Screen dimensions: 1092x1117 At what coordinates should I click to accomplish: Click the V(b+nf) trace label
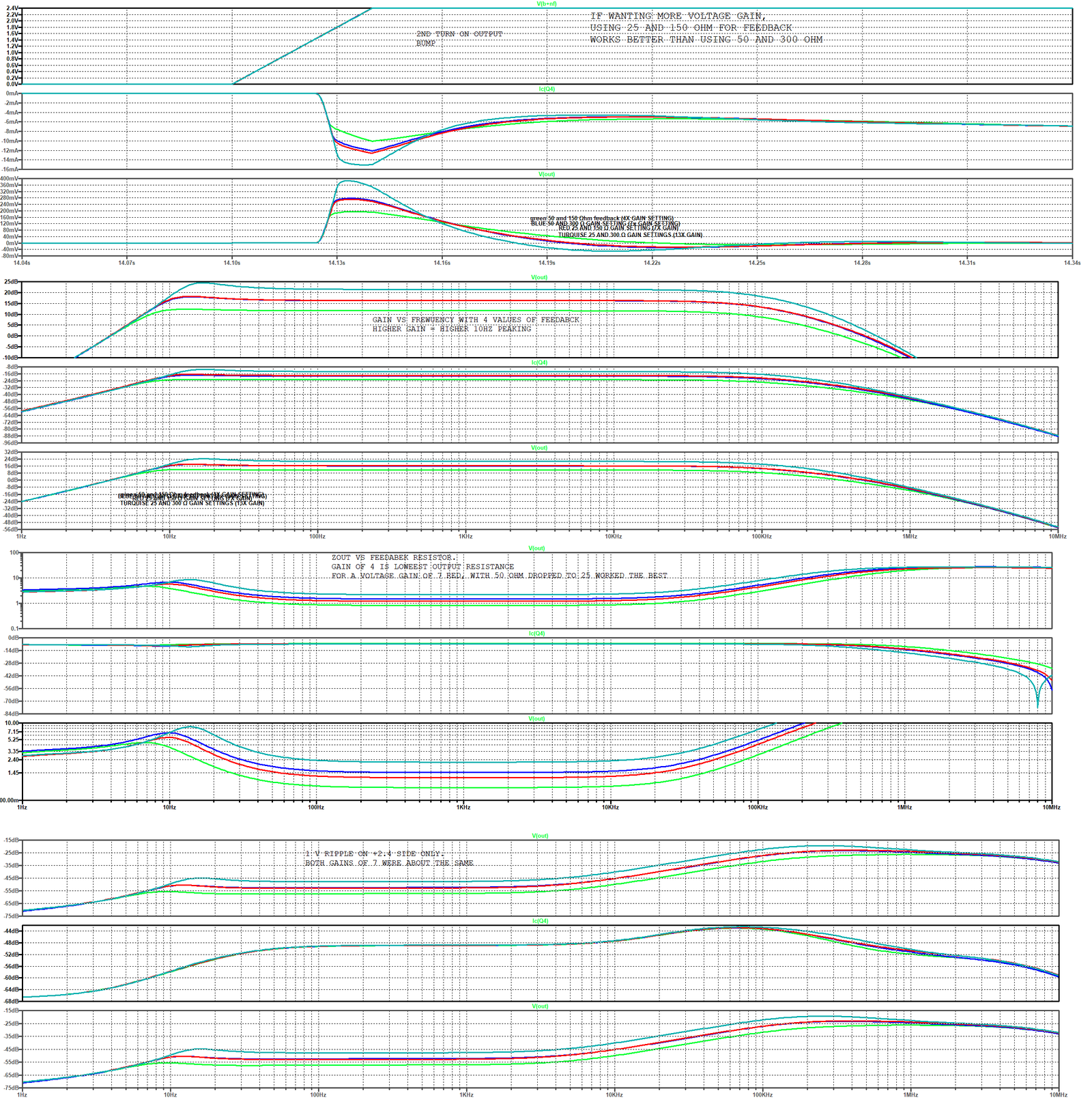[547, 4]
